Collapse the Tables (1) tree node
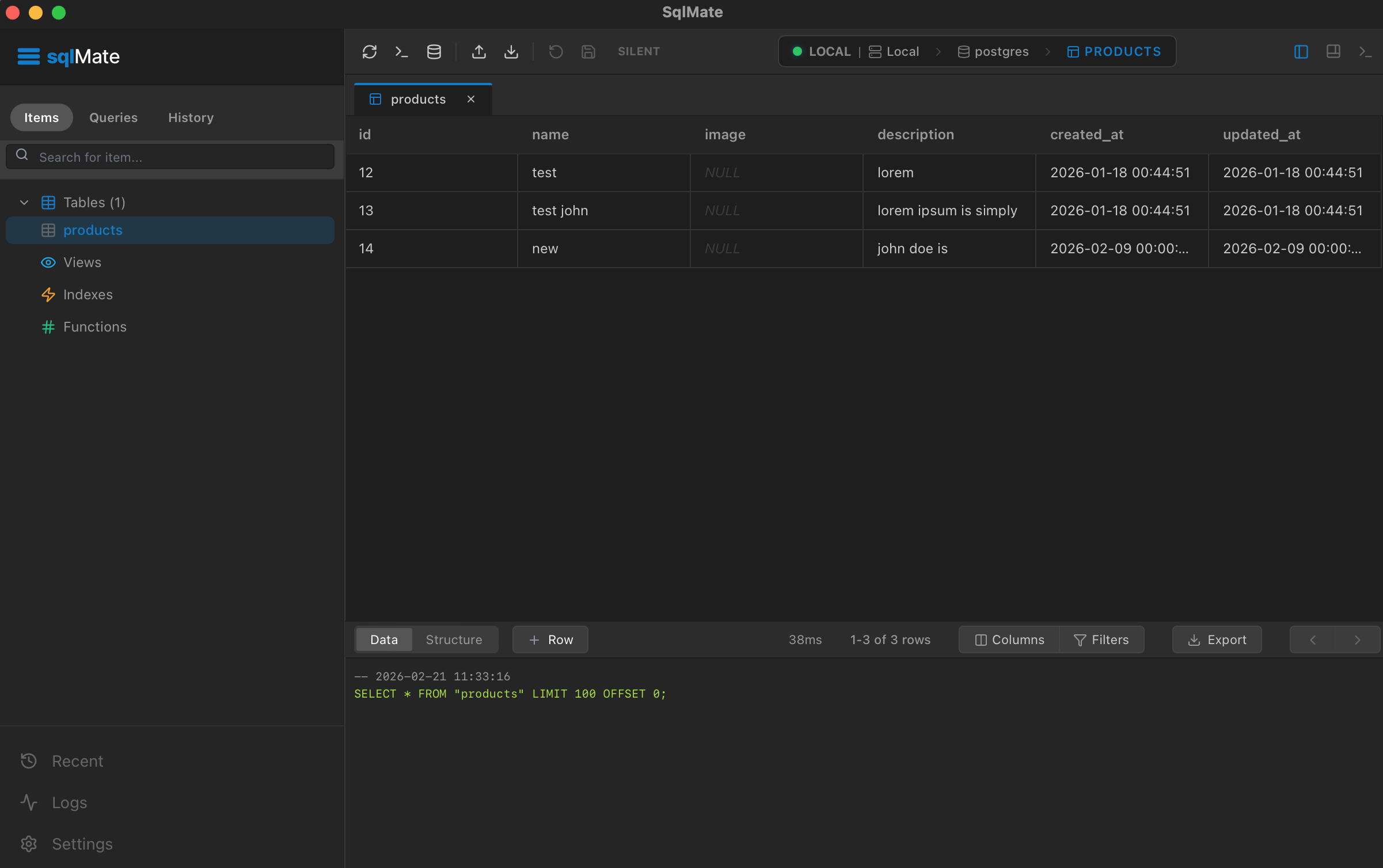The image size is (1383, 868). click(x=24, y=203)
